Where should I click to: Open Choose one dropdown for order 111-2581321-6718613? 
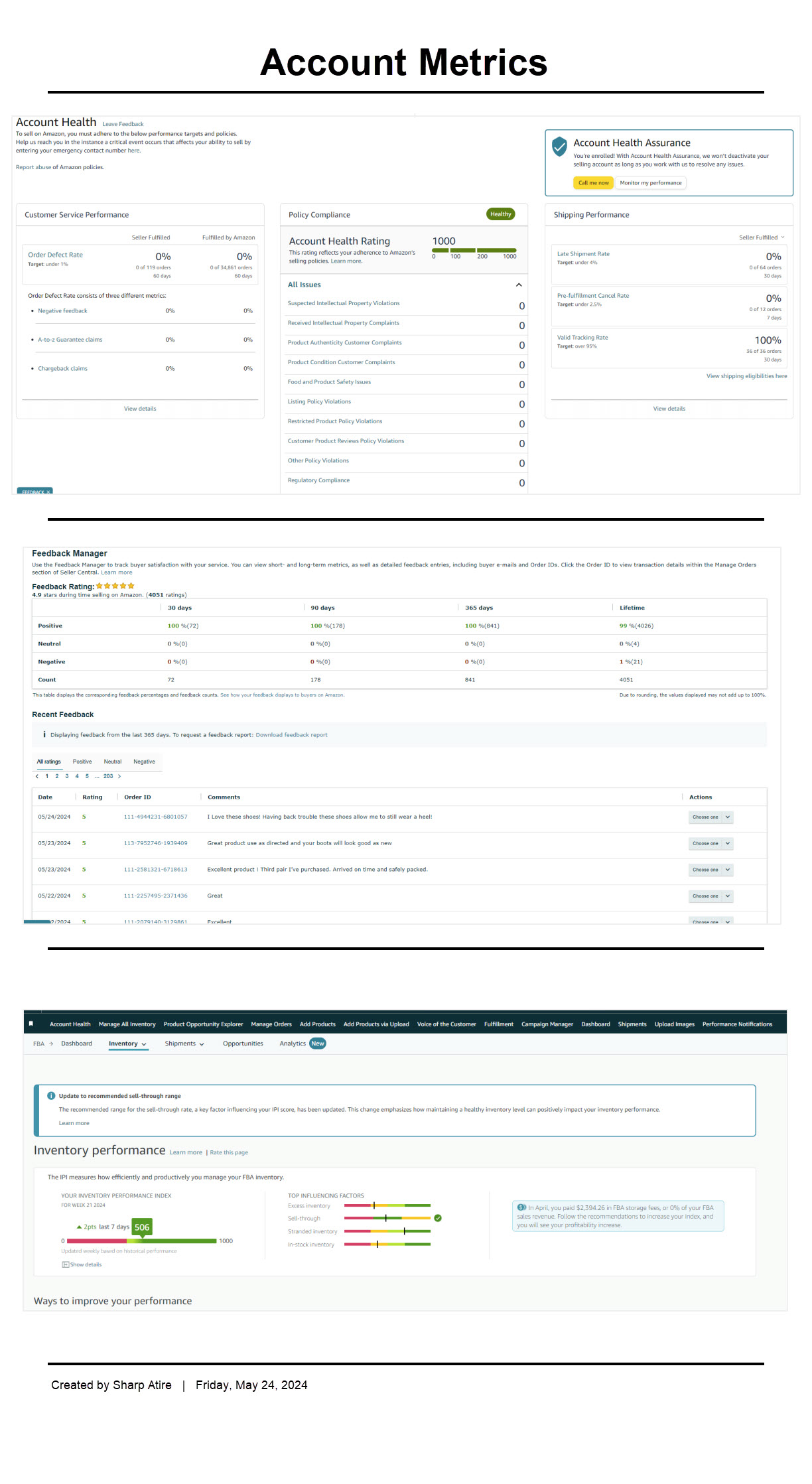coord(710,870)
